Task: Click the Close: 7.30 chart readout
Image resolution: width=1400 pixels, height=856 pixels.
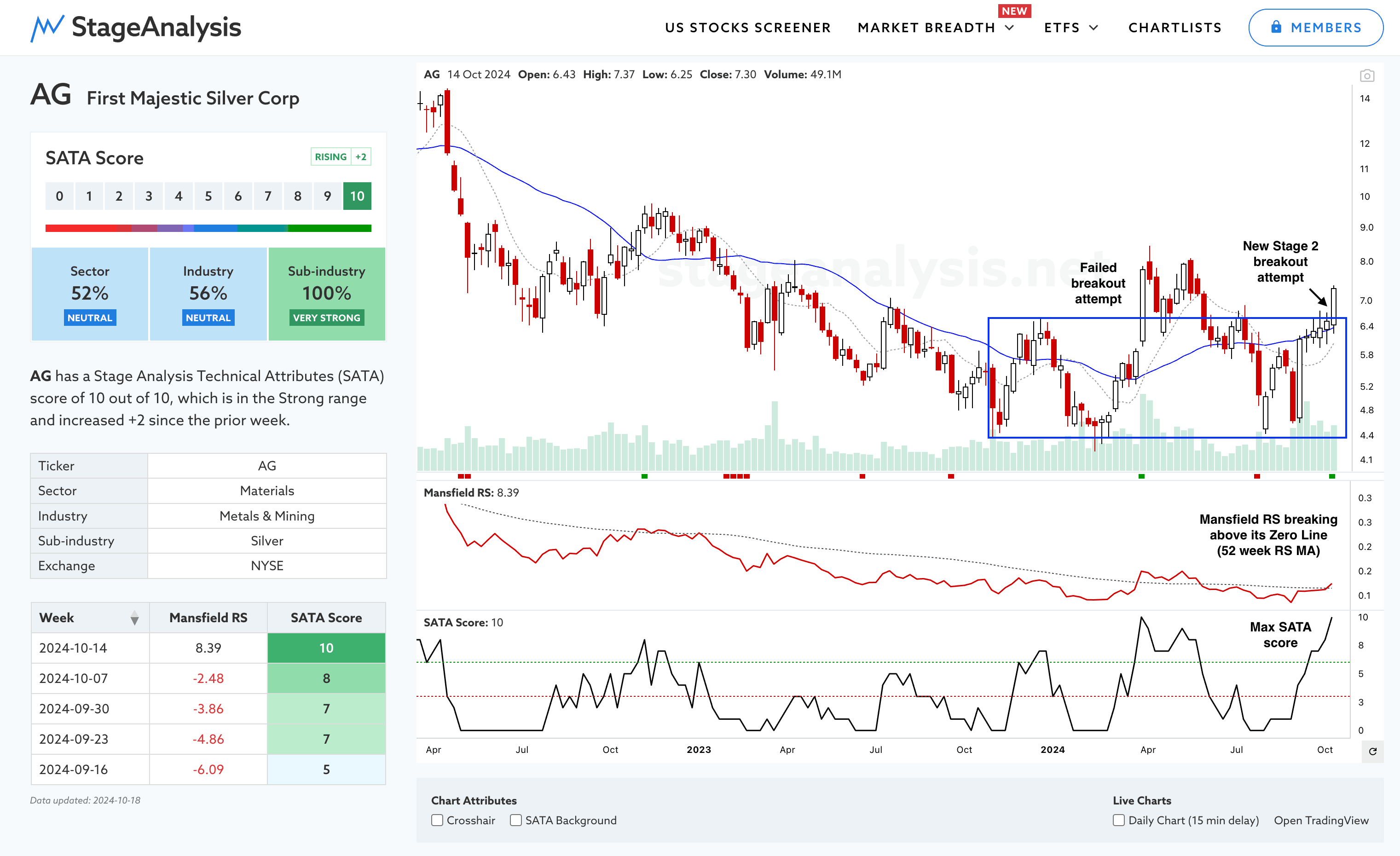Action: [x=728, y=75]
